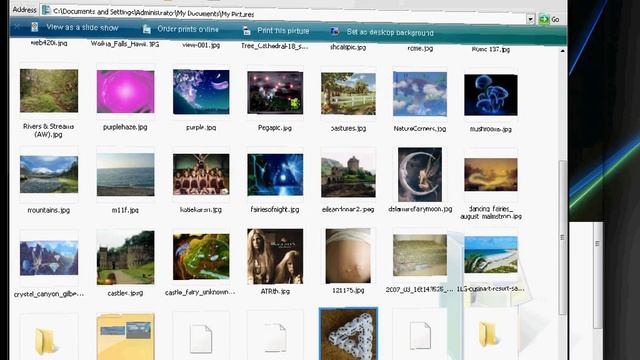Viewport: 640px width, 360px height.
Task: Select the purplehaze.jpg thumbnail
Action: [125, 91]
